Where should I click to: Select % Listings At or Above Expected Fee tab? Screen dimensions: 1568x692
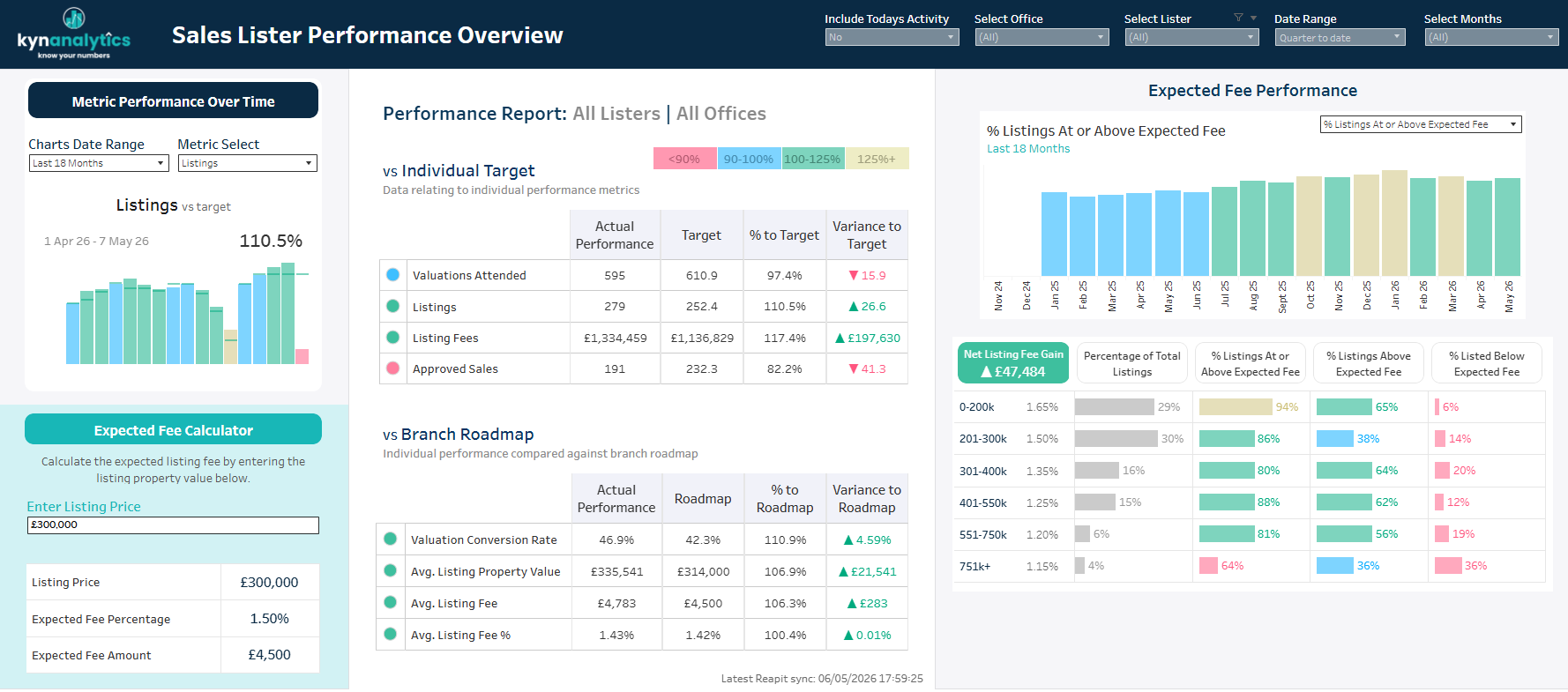(1250, 363)
